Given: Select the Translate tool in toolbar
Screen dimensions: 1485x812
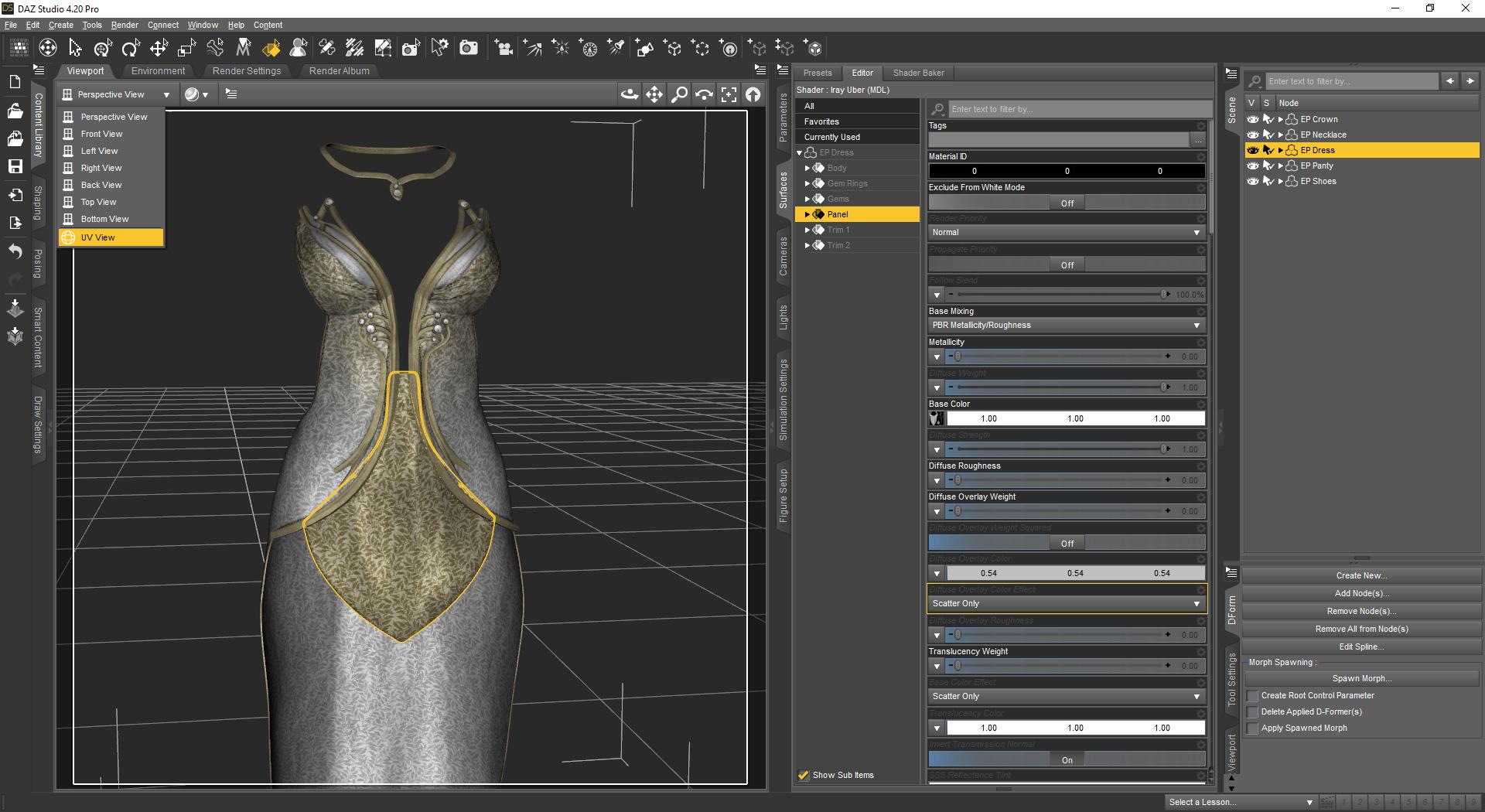Looking at the screenshot, I should click(159, 49).
